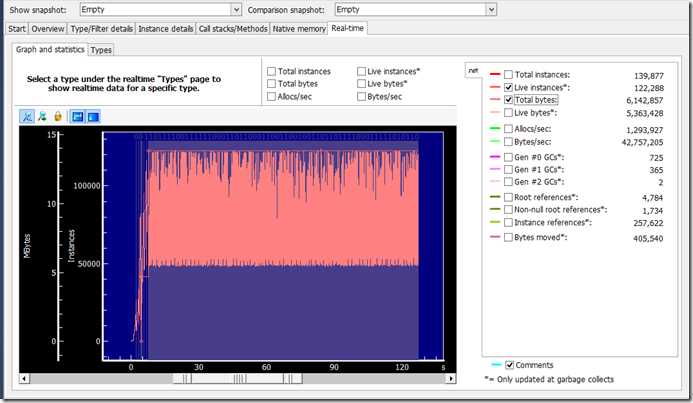Click the gold padlock toolbar icon
Viewport: 693px width, 403px height.
58,117
